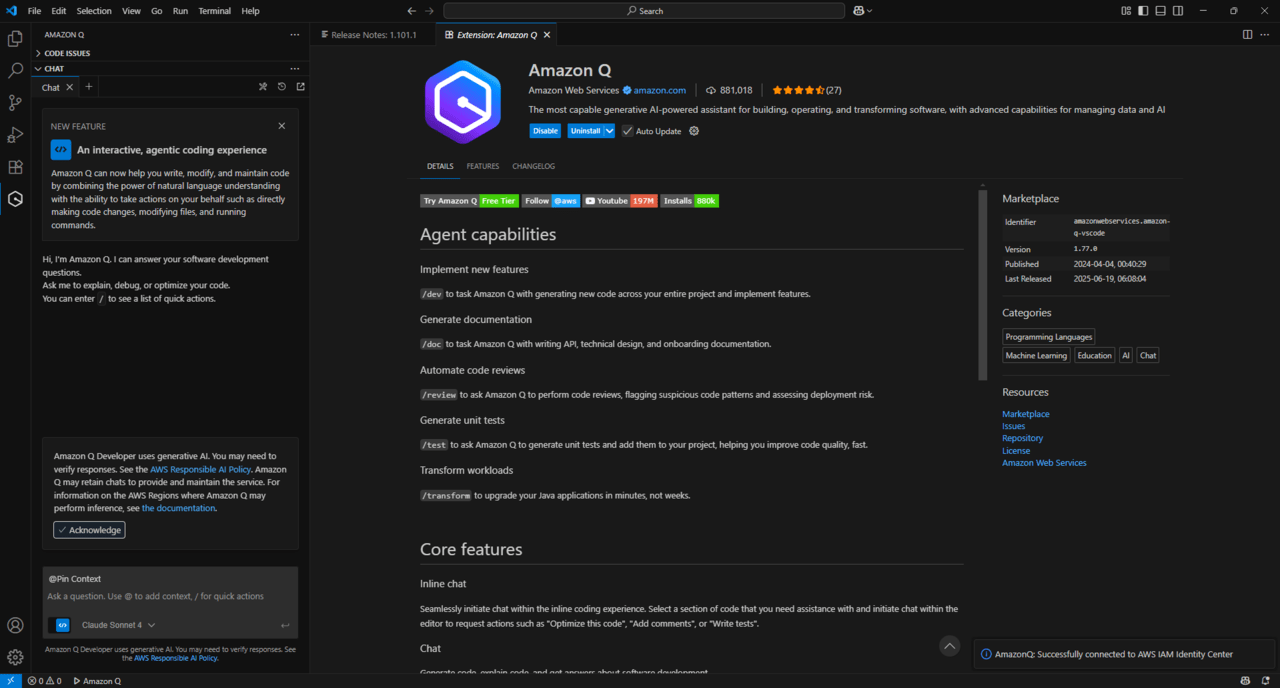Switch to the Changelog tab
Image resolution: width=1280 pixels, height=688 pixels.
point(533,166)
